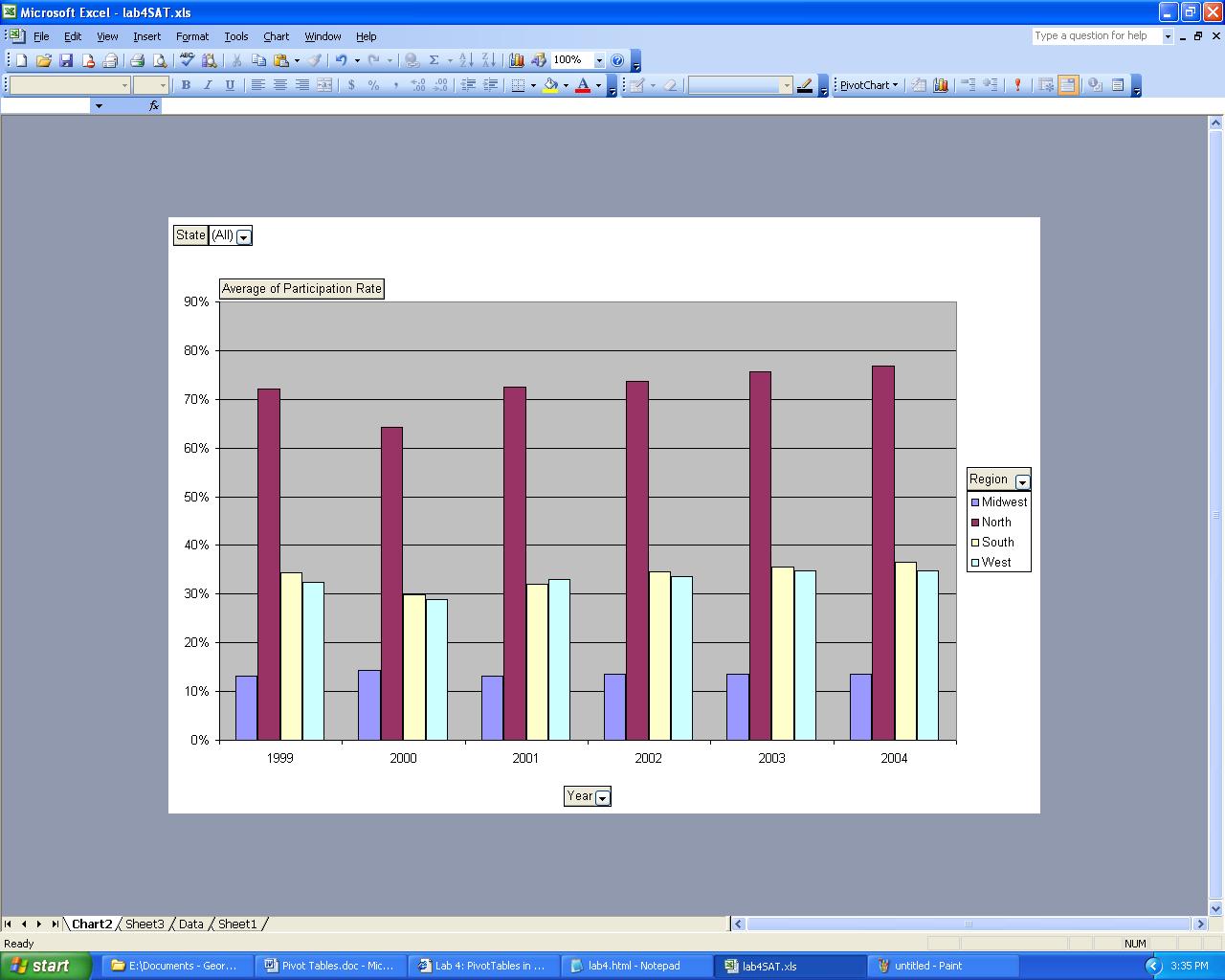Toggle bold formatting
The width and height of the screenshot is (1225, 980).
[x=186, y=85]
